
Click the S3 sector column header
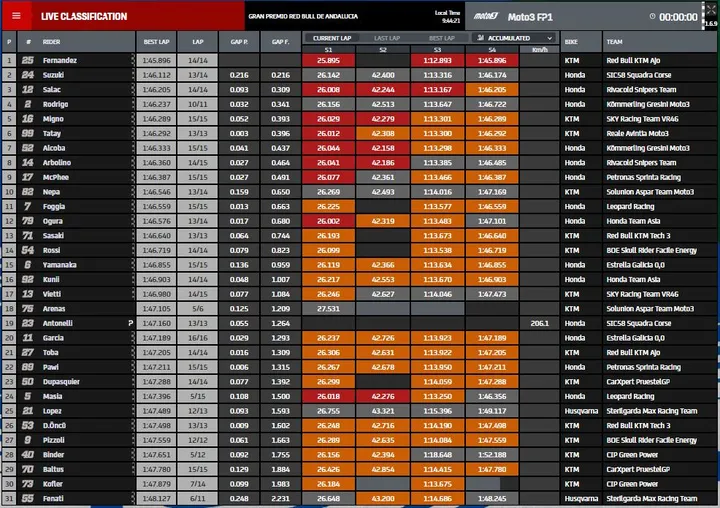438,50
